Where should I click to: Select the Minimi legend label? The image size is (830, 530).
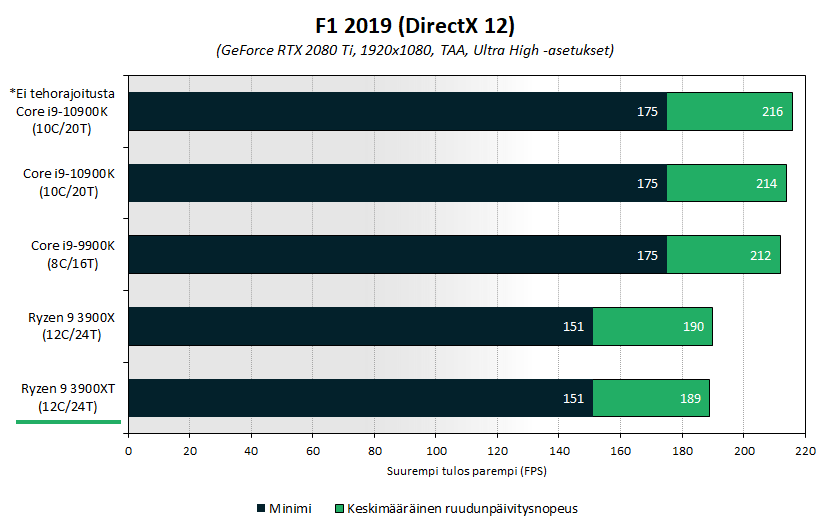[290, 508]
